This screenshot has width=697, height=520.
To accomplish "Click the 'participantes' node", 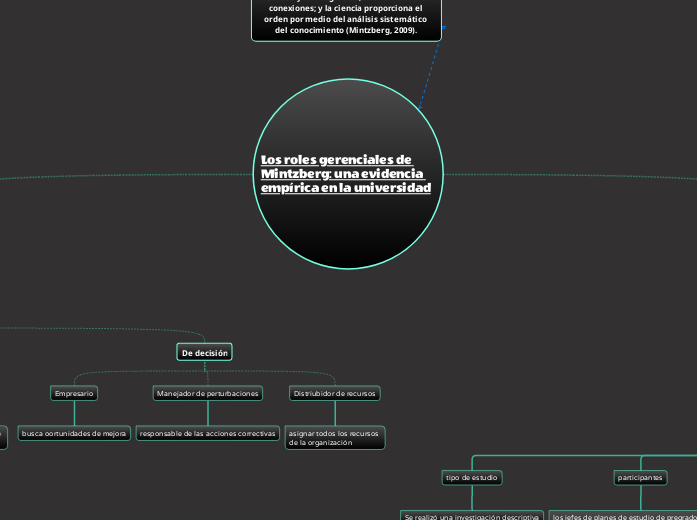I will click(640, 478).
